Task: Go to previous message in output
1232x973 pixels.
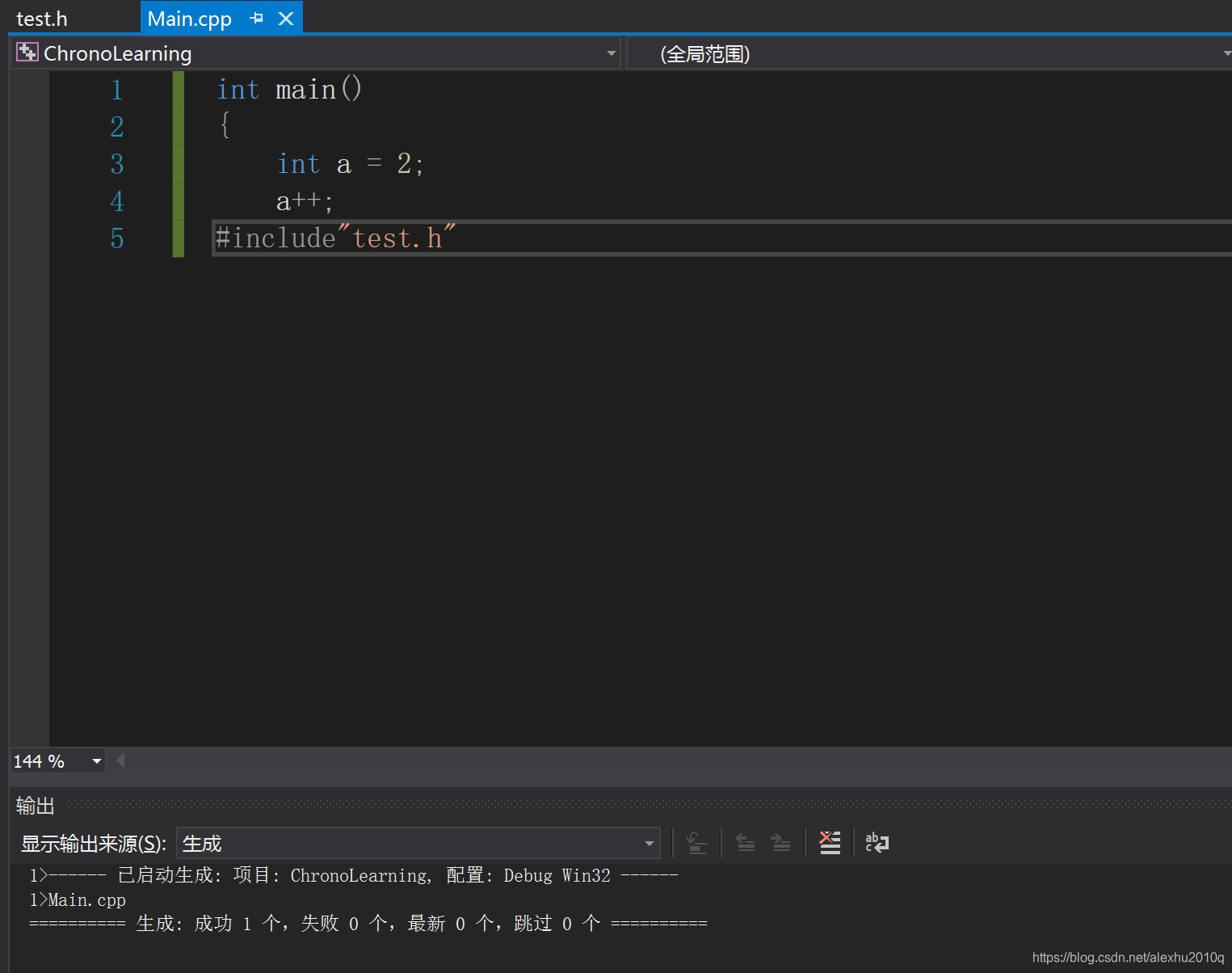Action: click(x=745, y=843)
